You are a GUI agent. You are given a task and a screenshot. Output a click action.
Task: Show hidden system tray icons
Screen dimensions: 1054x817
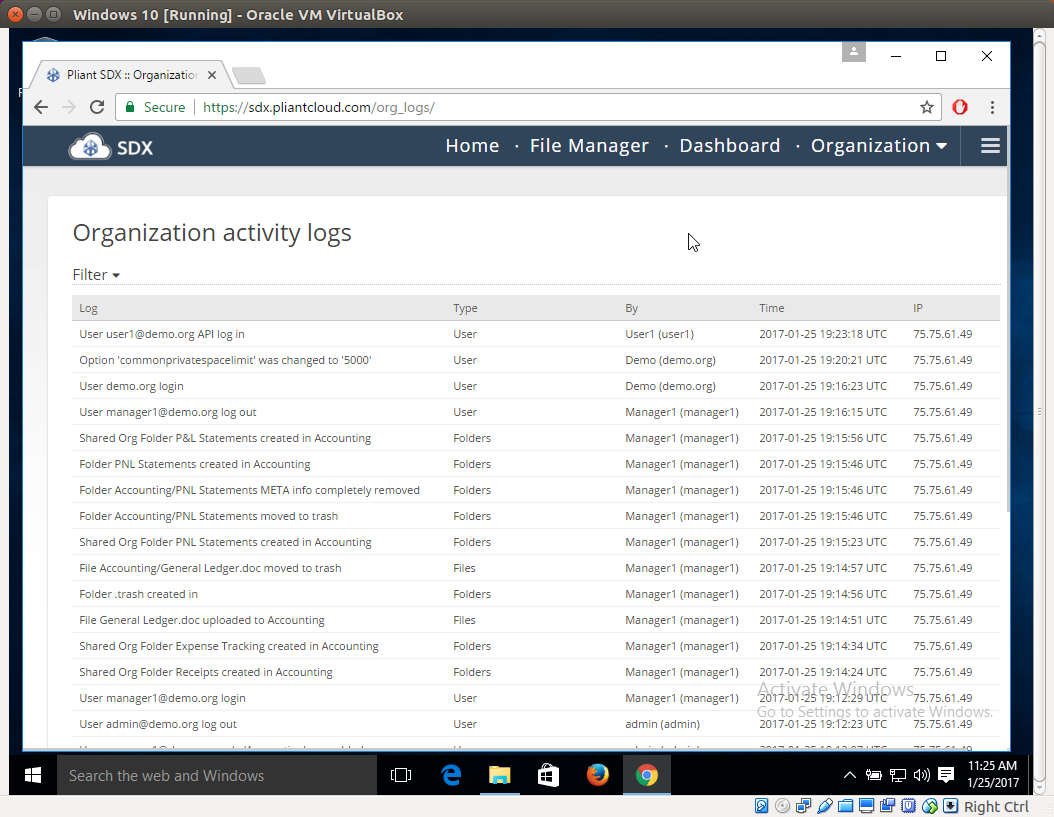tap(850, 775)
